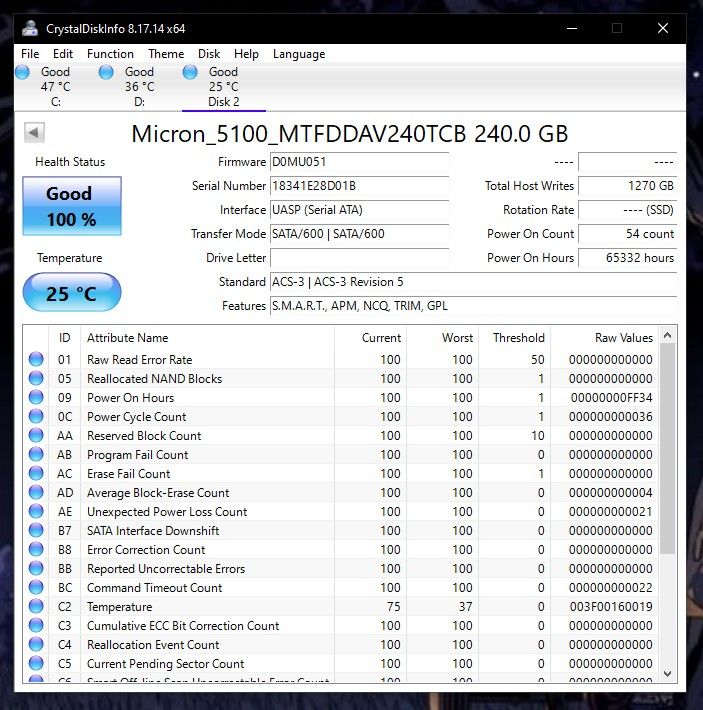Click the Transfer Mode field

[359, 234]
